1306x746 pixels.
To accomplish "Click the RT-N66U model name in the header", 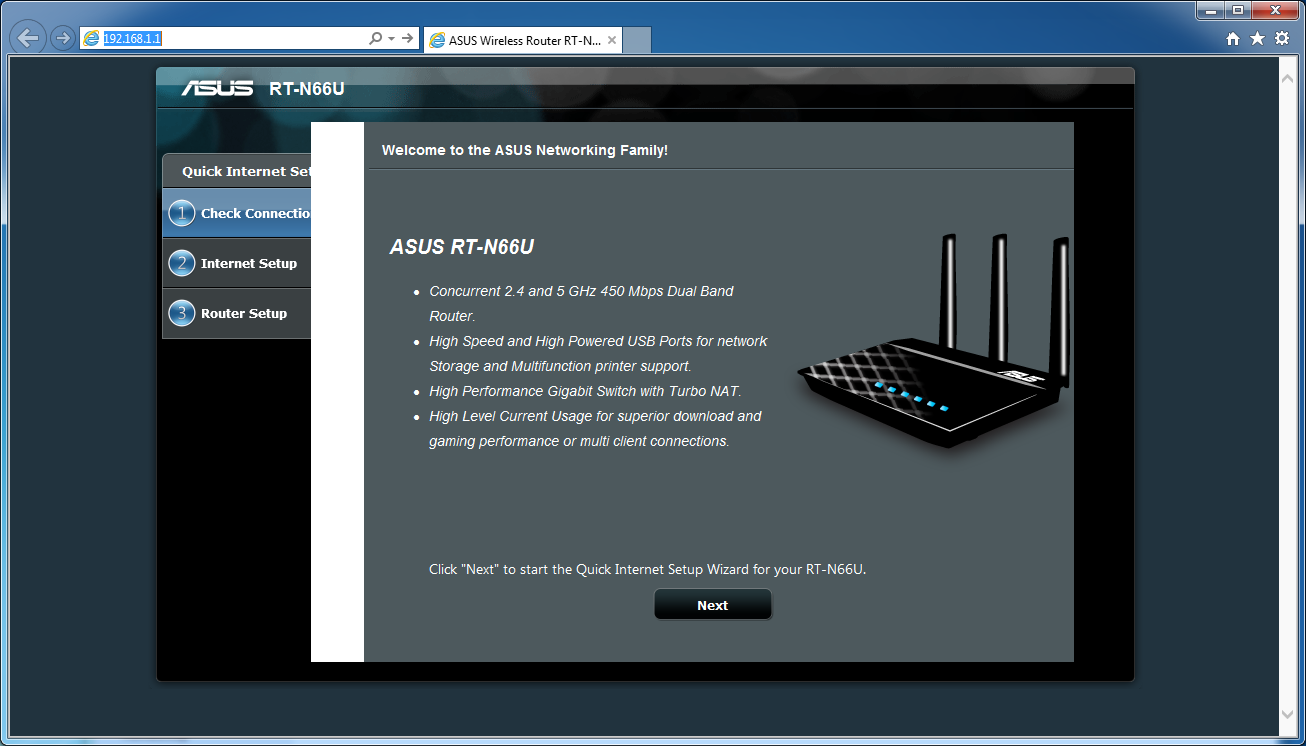I will (x=307, y=89).
